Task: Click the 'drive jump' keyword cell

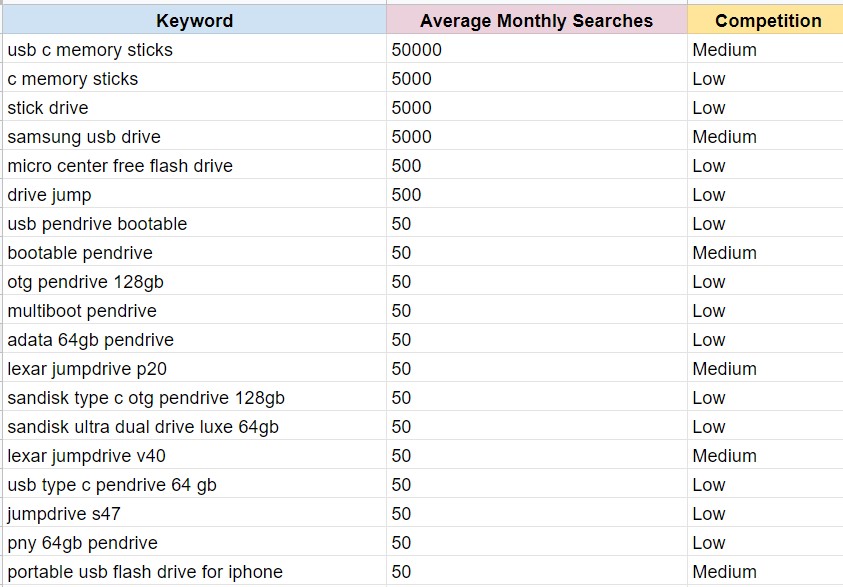Action: click(x=49, y=195)
